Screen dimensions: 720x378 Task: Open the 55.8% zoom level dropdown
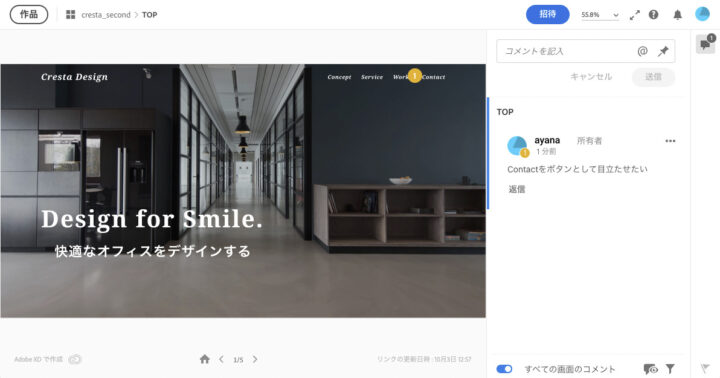[600, 15]
